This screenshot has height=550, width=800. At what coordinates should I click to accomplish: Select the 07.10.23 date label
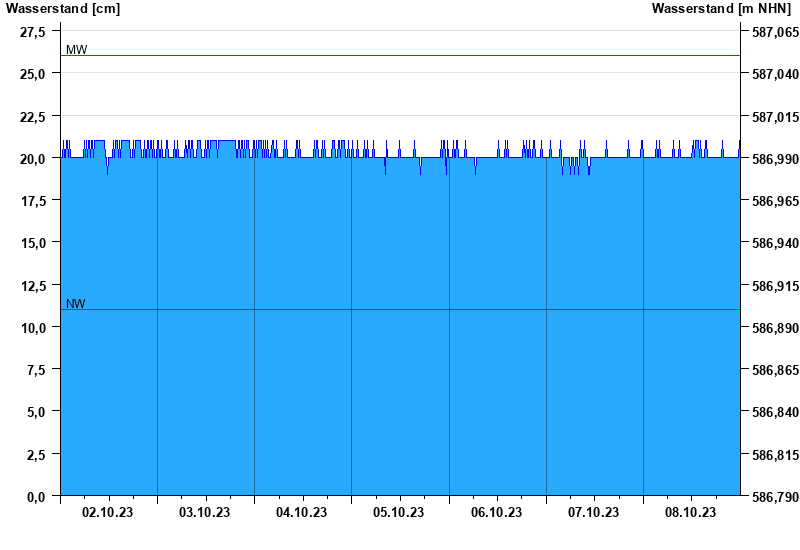coord(594,513)
